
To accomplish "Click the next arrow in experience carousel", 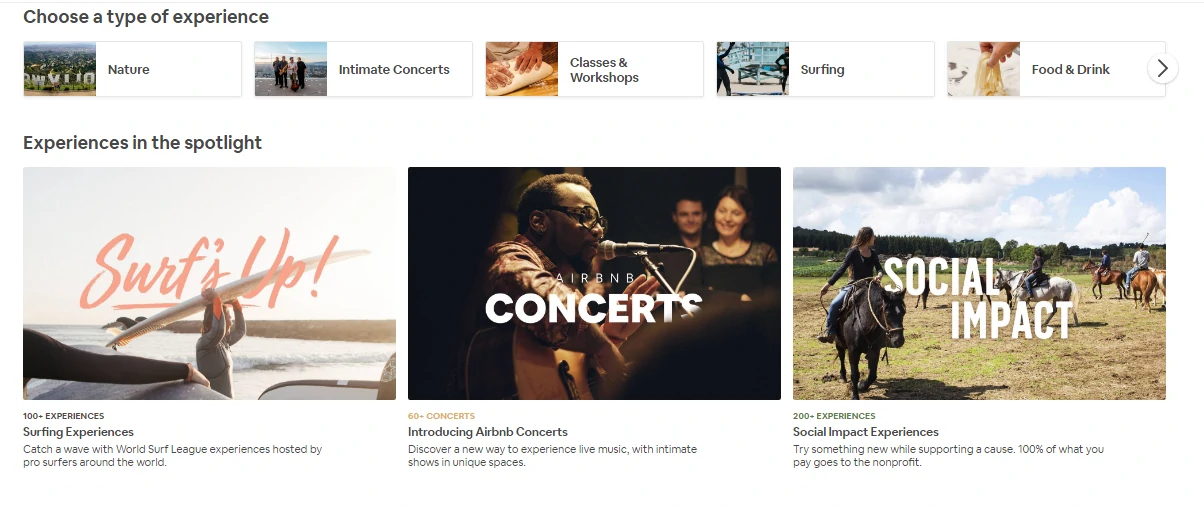I will pos(1161,68).
